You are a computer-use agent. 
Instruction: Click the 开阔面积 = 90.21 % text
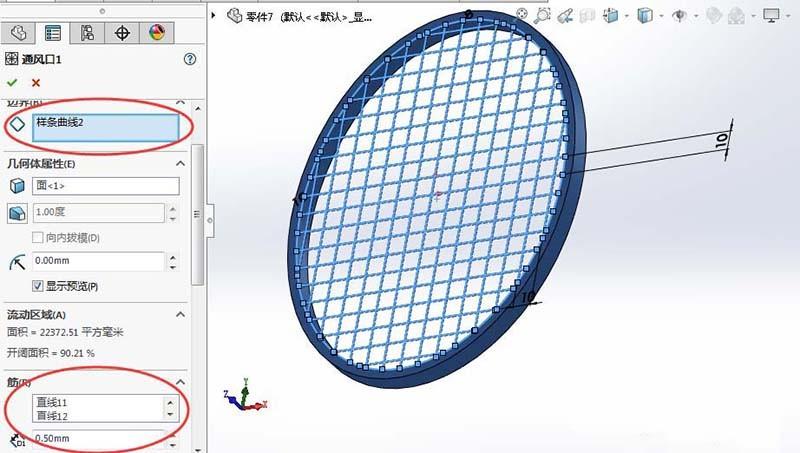pyautogui.click(x=51, y=353)
